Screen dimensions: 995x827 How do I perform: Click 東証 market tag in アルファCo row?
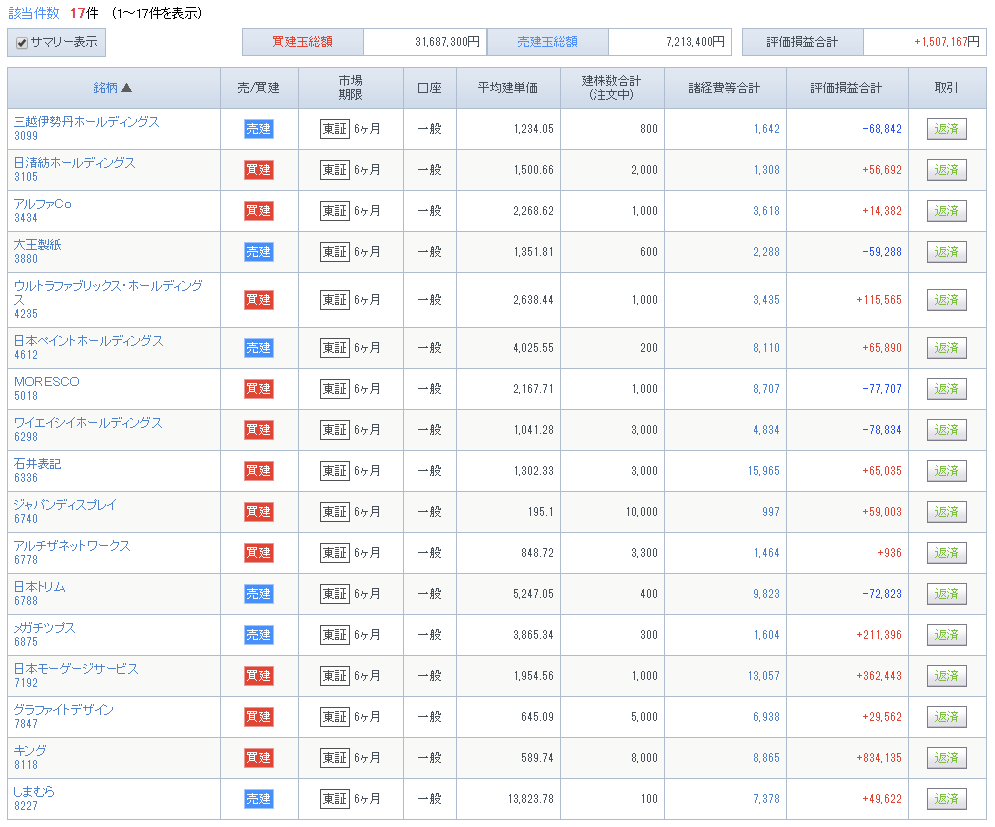pyautogui.click(x=335, y=211)
